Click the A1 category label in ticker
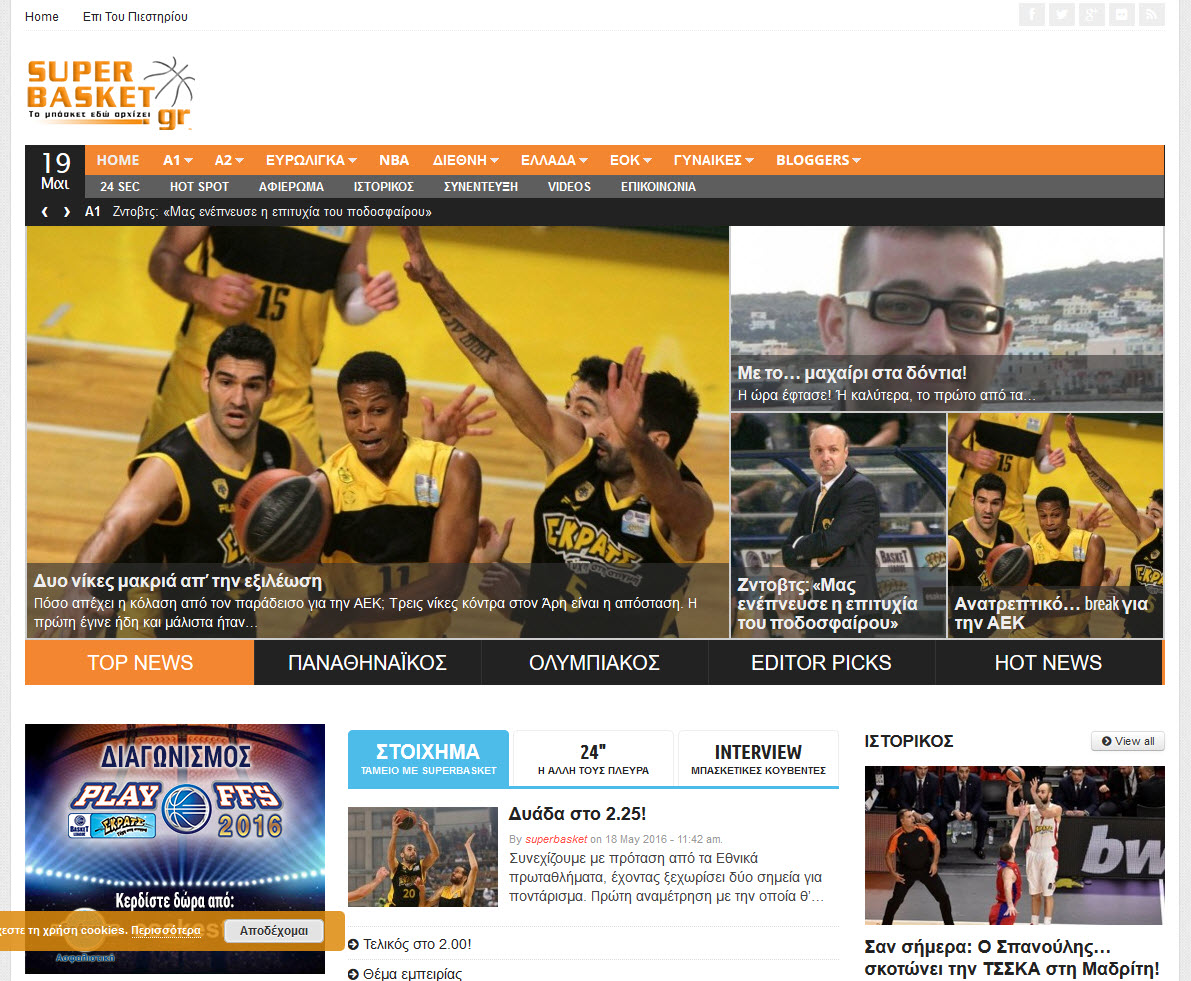 pyautogui.click(x=93, y=212)
